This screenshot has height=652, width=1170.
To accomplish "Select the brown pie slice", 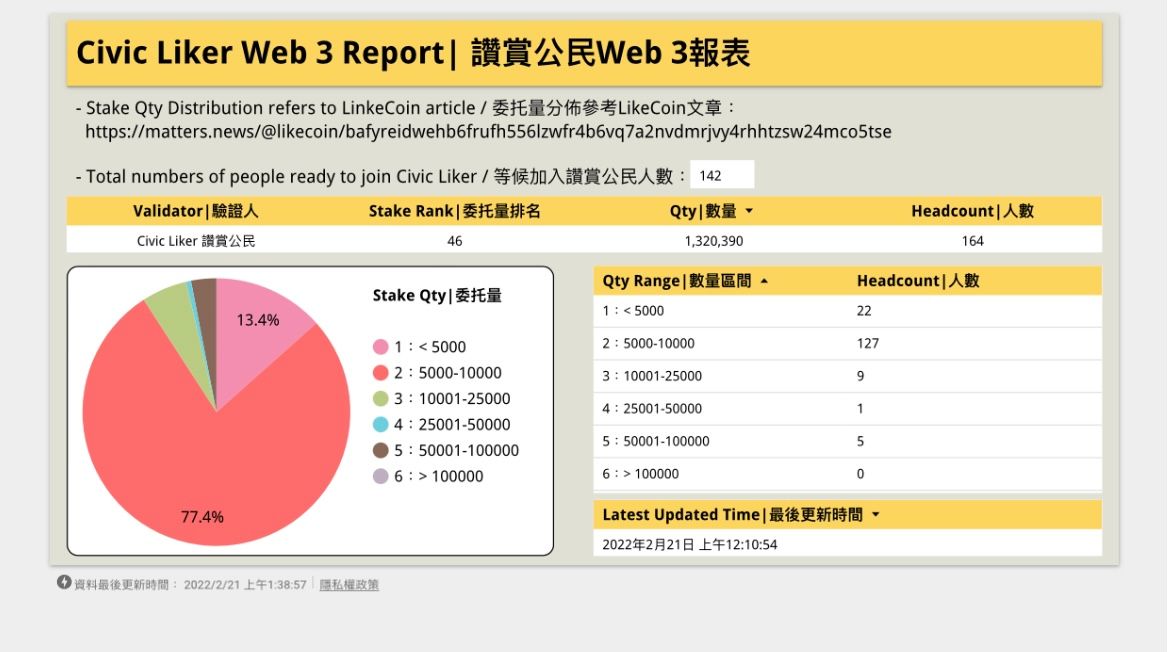I will pos(207,313).
